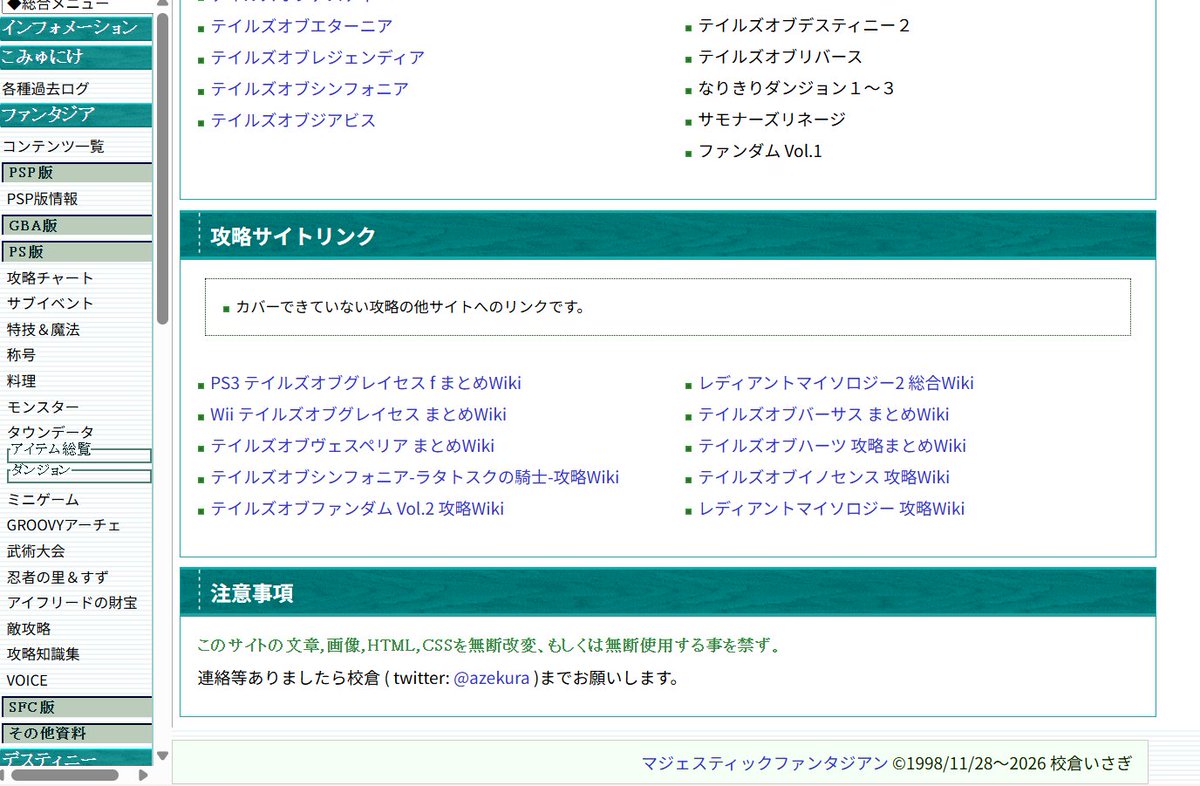
Task: Open レディアントマイソロジー2 総合Wiki
Action: [x=836, y=383]
